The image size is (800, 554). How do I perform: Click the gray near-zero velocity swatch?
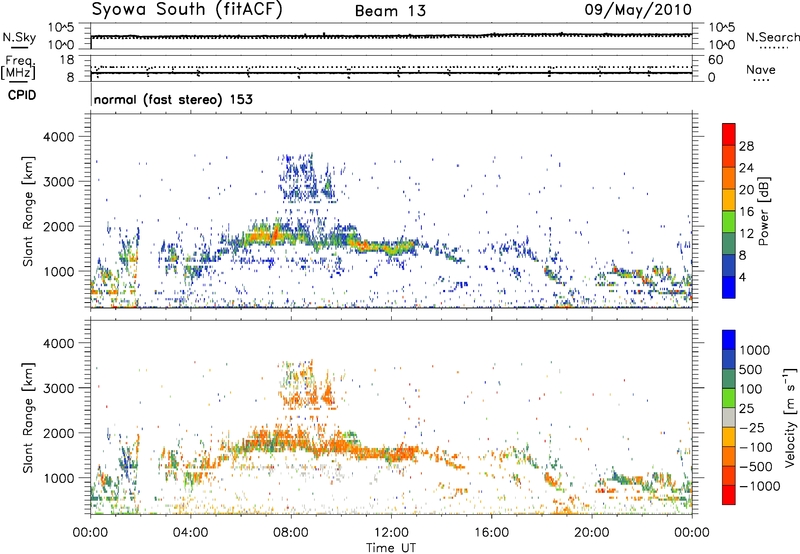729,417
